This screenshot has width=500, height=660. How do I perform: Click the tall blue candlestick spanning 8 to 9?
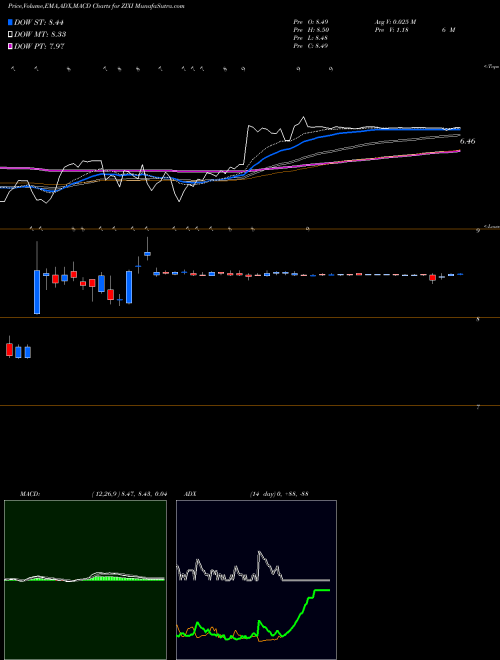click(37, 292)
